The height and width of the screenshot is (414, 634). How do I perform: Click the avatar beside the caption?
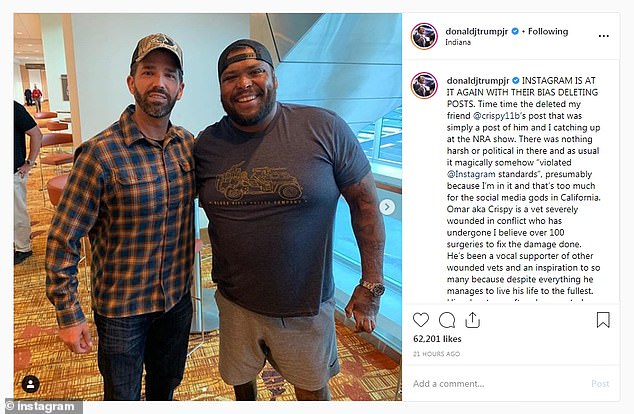(x=424, y=85)
